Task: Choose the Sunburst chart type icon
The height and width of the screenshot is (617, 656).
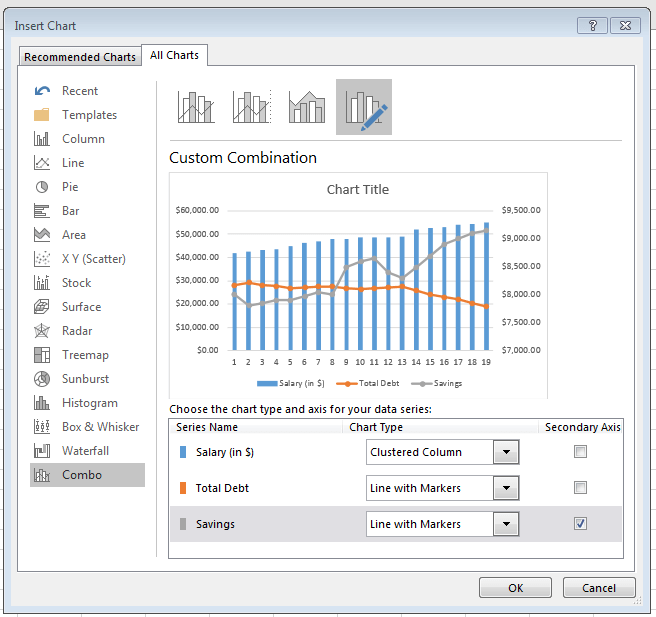Action: pyautogui.click(x=42, y=379)
